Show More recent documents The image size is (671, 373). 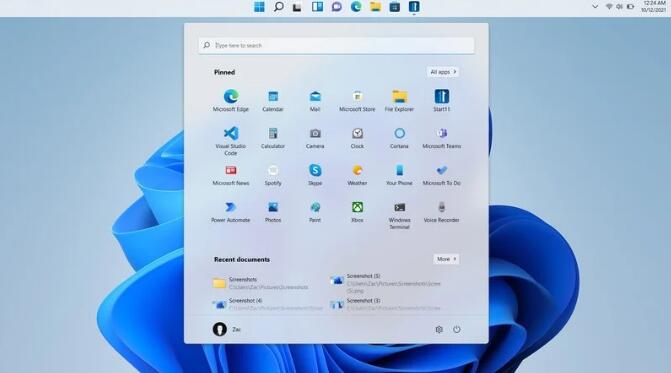(446, 259)
